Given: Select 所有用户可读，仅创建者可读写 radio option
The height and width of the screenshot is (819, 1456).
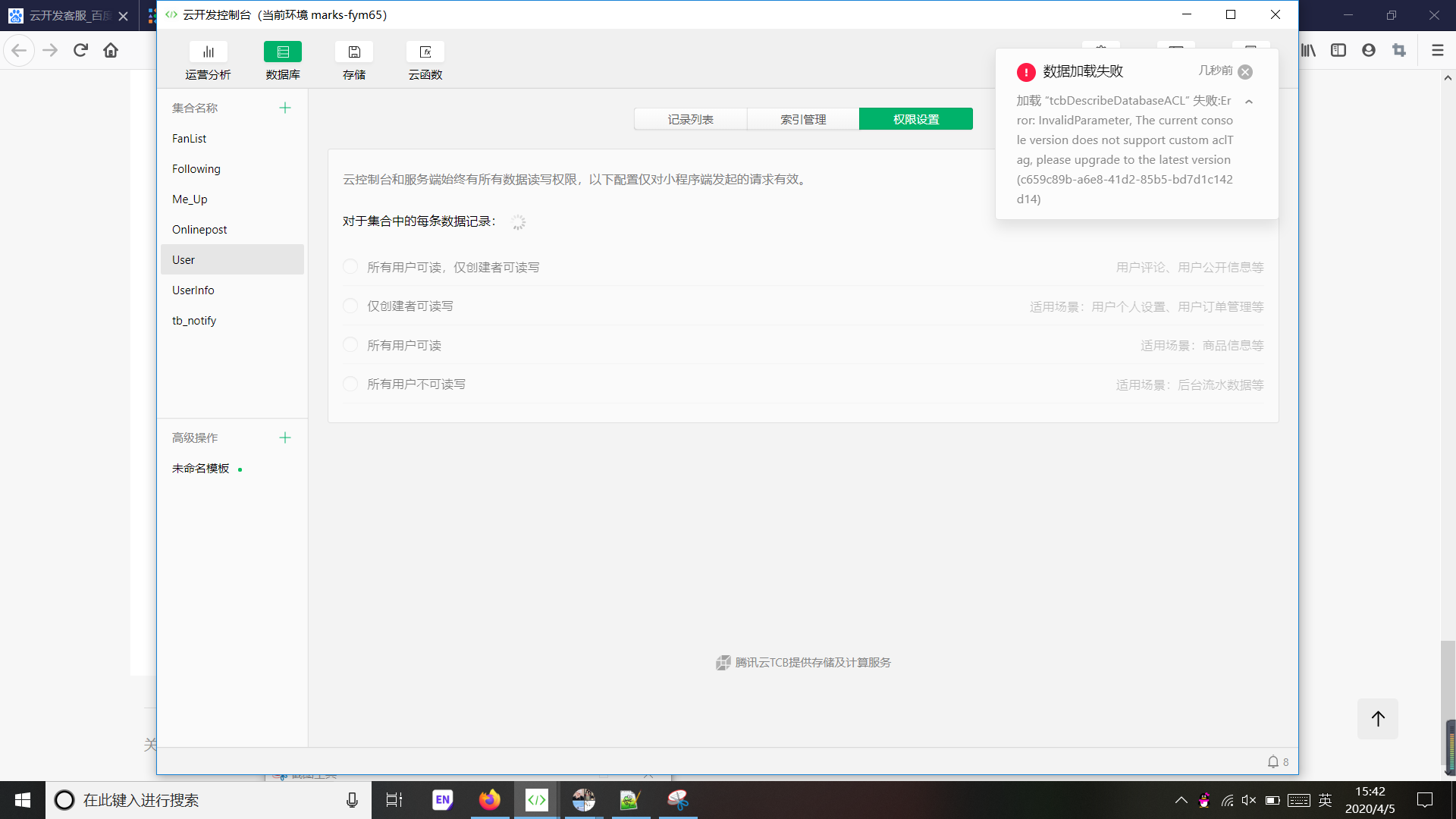Looking at the screenshot, I should 350,267.
